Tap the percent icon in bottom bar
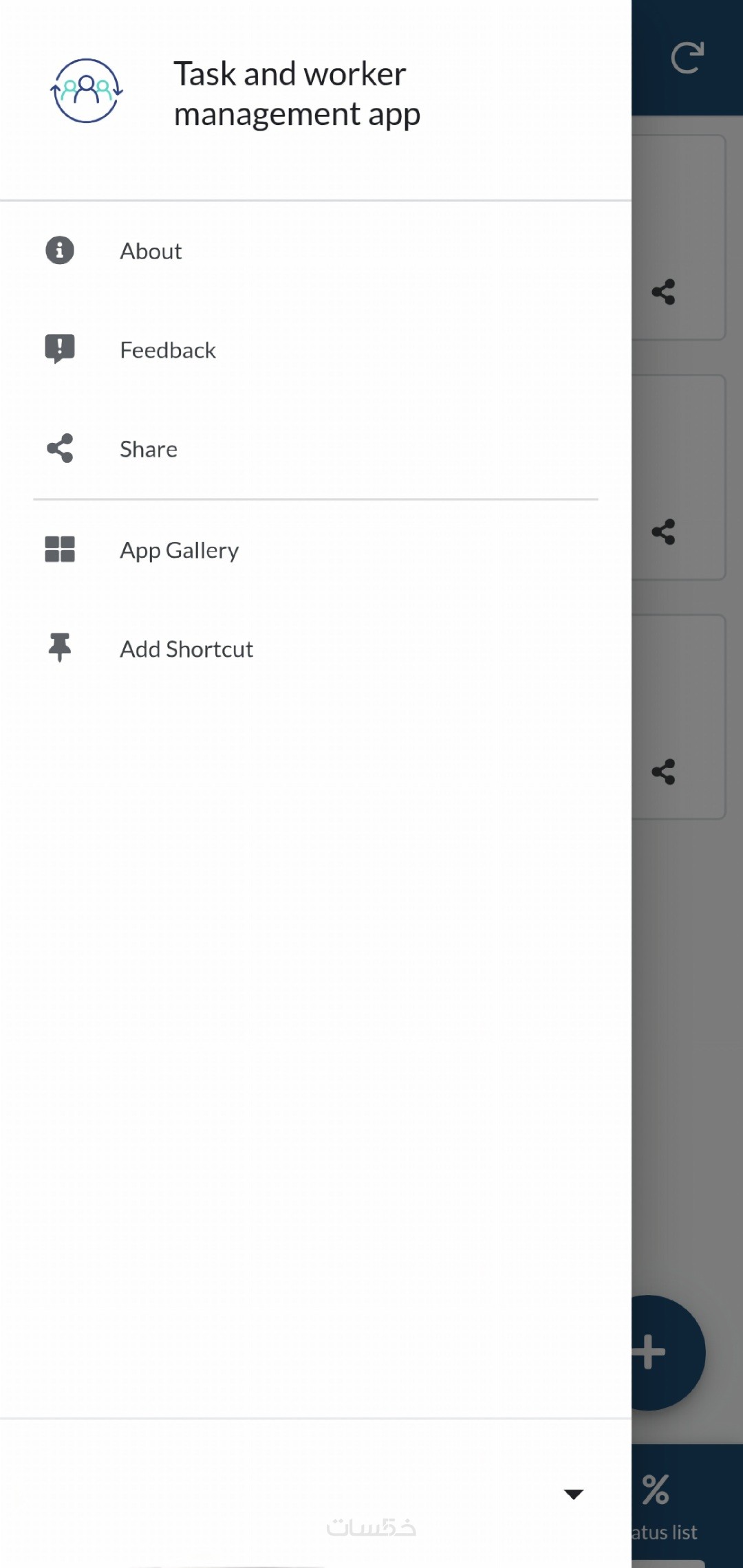The width and height of the screenshot is (743, 1568). point(656,1490)
